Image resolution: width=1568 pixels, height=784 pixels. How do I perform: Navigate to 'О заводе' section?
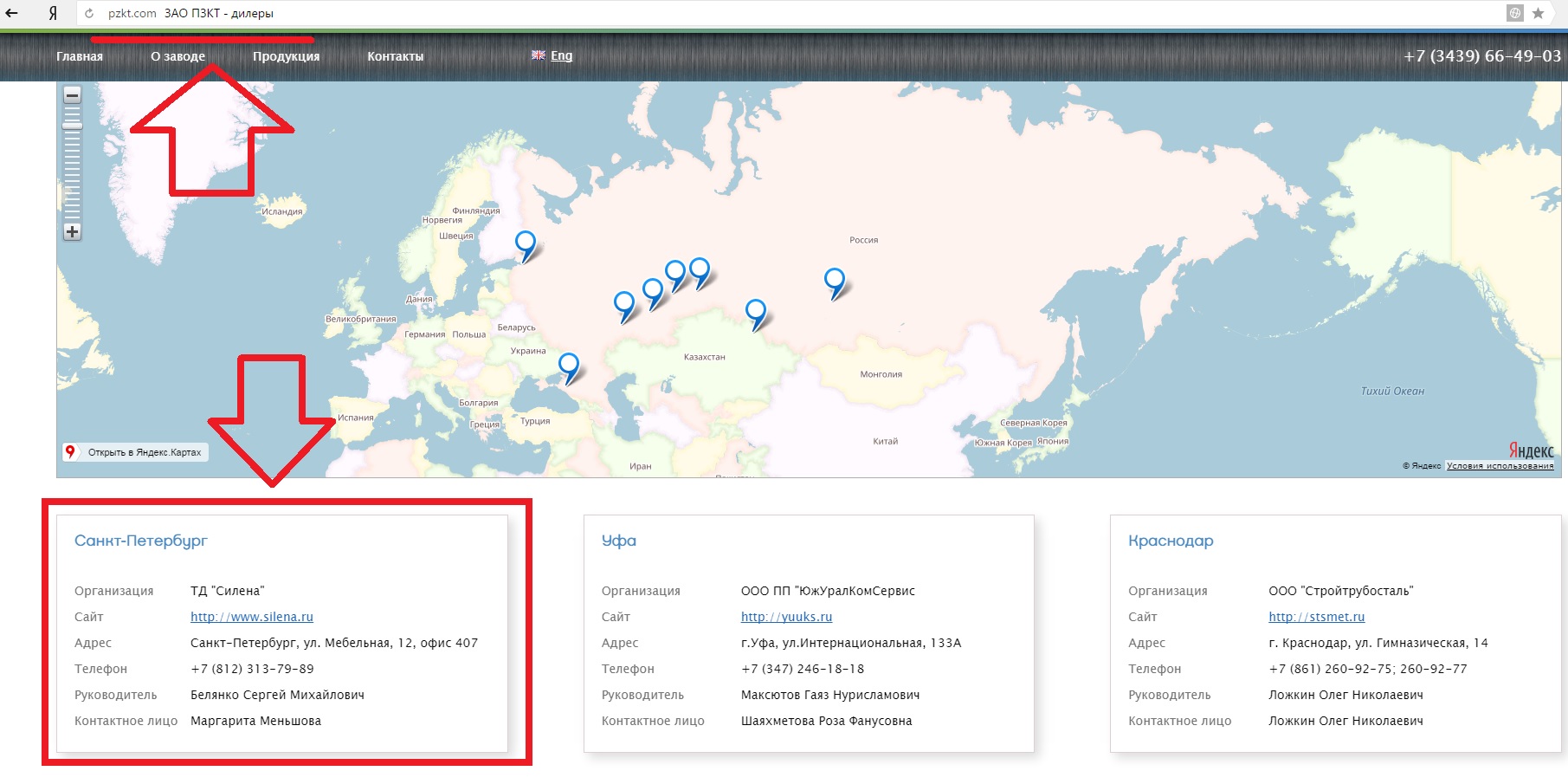click(177, 56)
